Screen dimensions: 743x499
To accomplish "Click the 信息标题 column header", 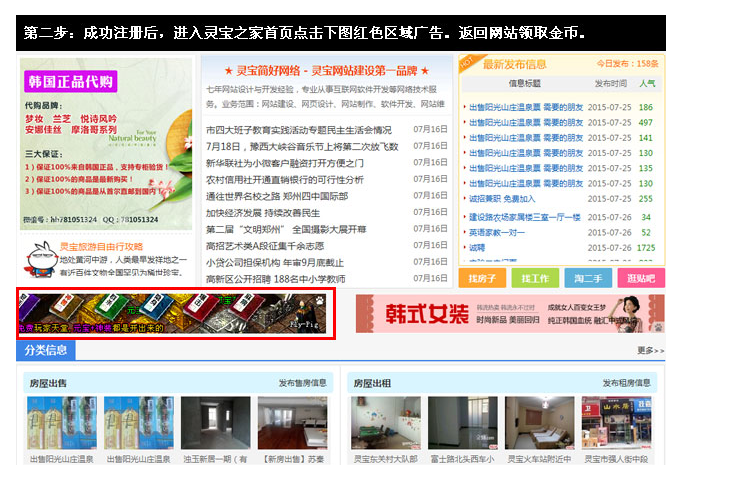I will point(524,83).
